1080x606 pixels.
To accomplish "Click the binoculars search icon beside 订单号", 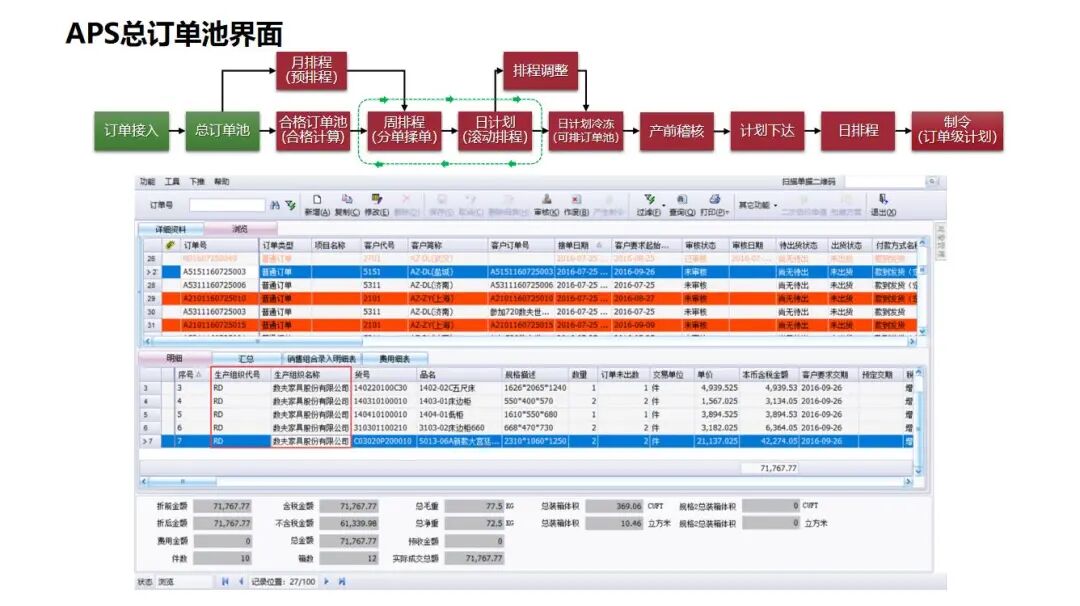I will 275,205.
